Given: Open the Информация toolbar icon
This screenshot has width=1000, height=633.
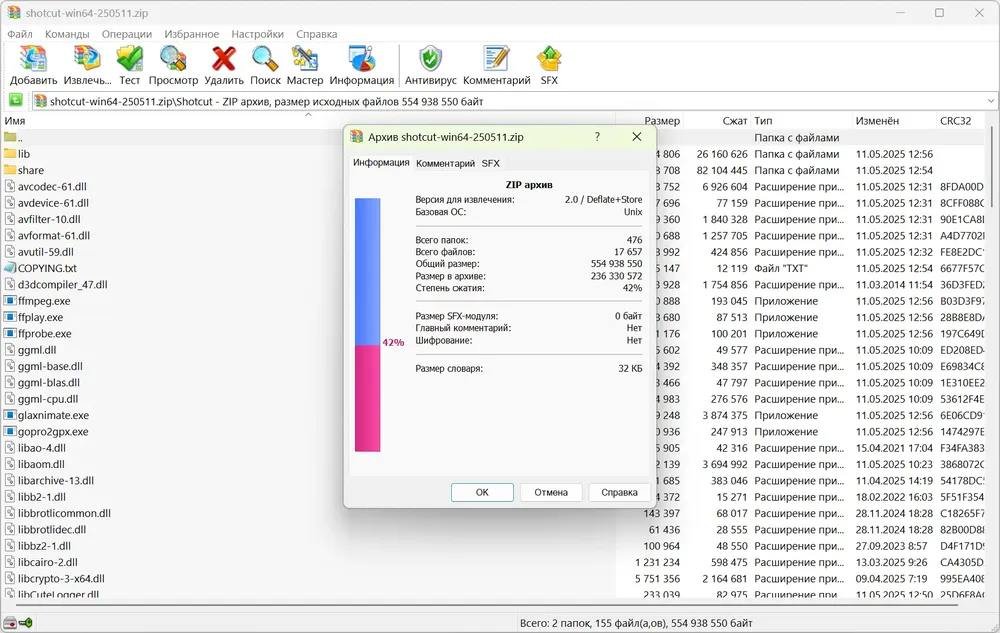Looking at the screenshot, I should [x=362, y=59].
